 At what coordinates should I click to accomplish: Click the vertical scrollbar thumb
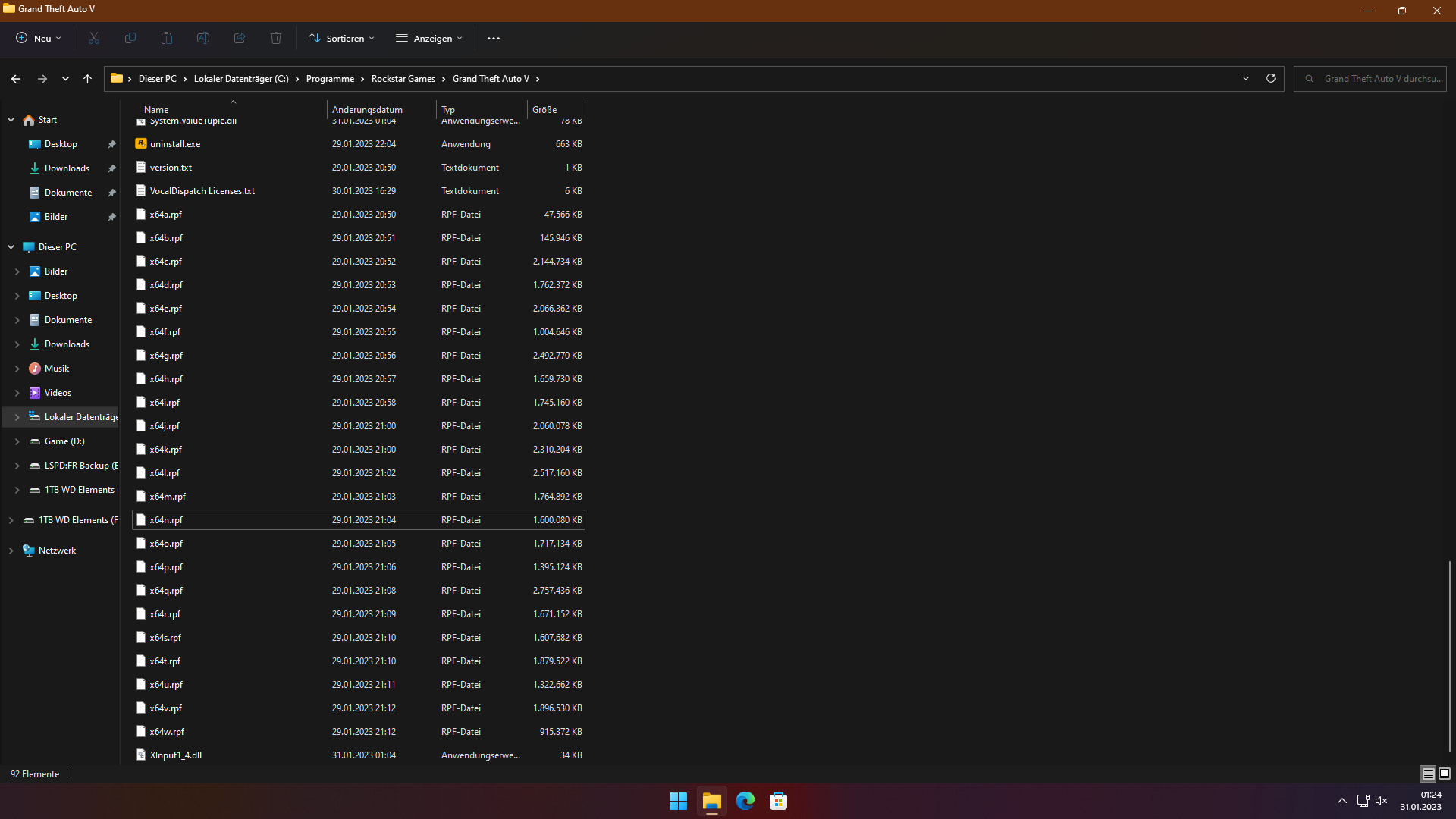click(1449, 656)
